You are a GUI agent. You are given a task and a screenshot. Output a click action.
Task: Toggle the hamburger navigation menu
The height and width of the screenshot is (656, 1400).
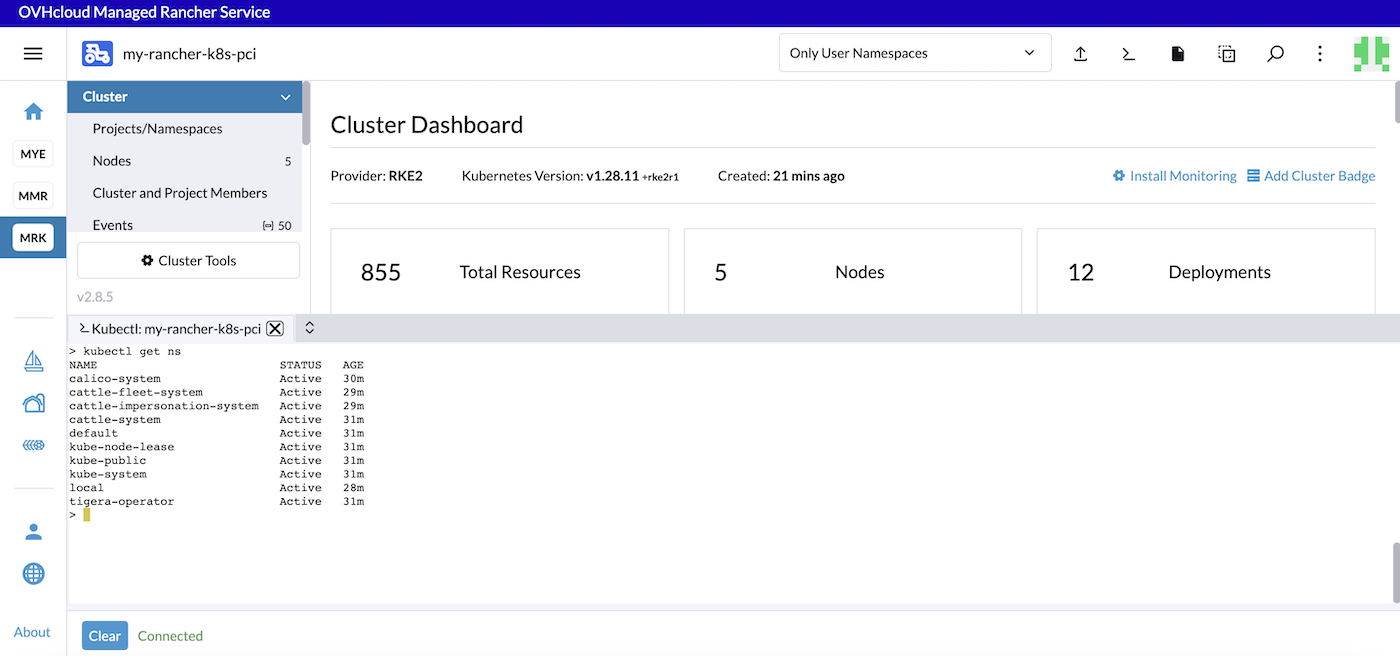[33, 53]
